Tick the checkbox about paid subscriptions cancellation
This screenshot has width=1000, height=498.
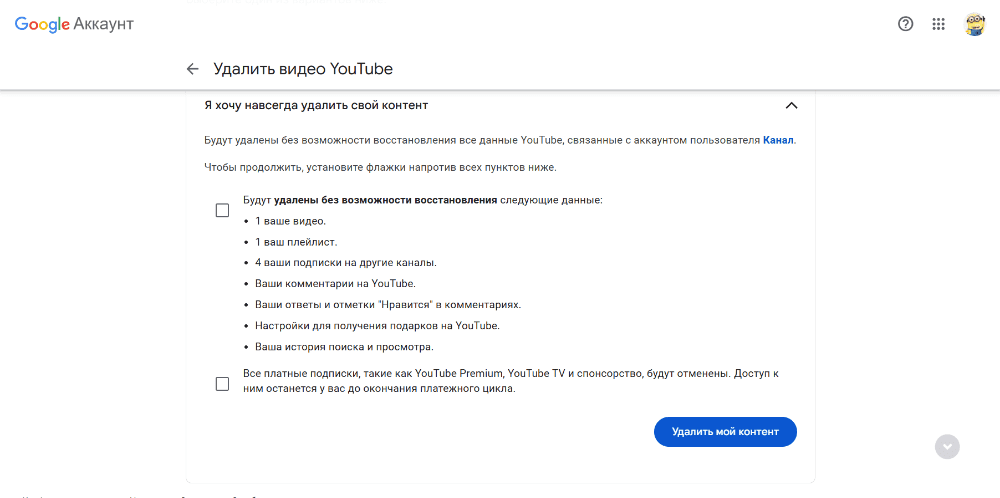[222, 384]
